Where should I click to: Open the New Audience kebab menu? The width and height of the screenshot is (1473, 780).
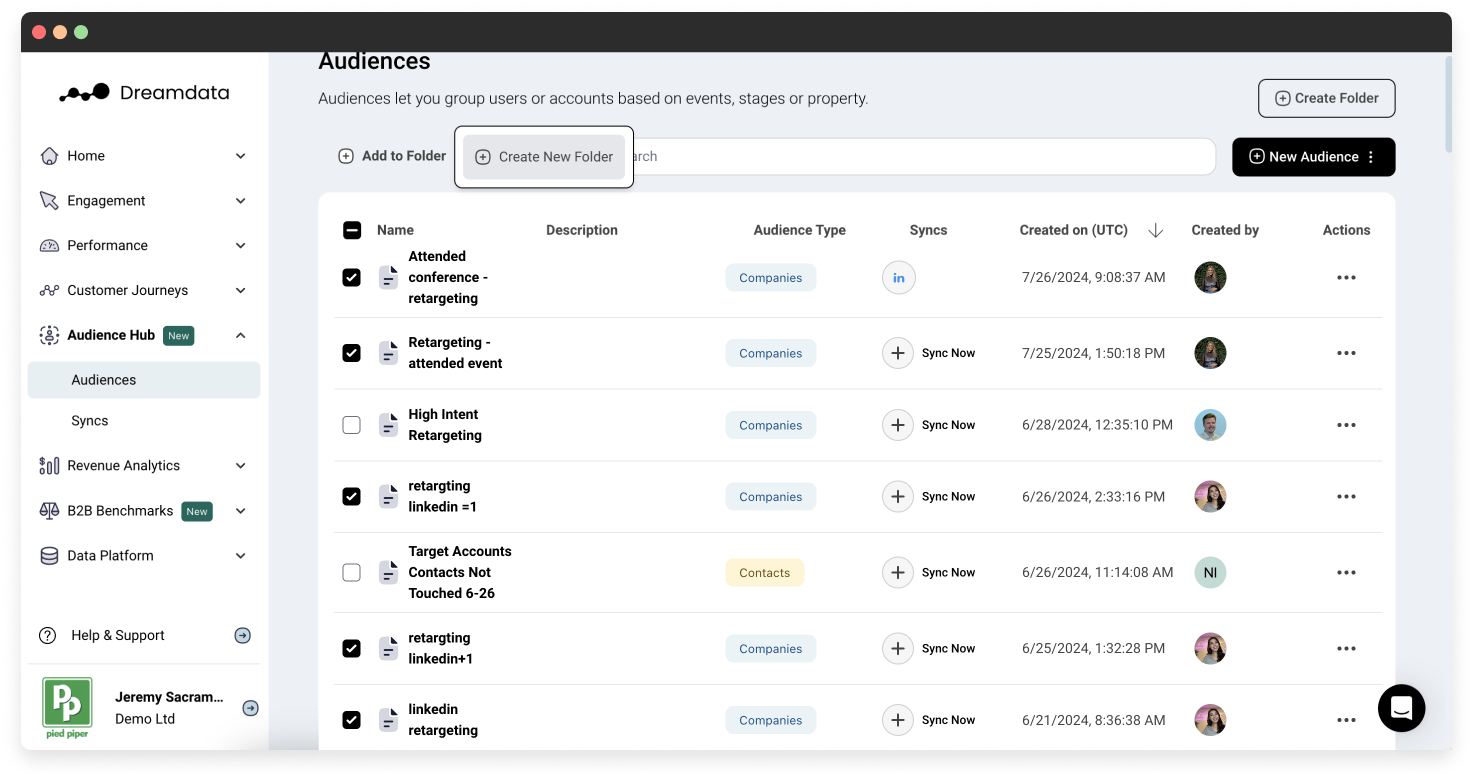click(x=1371, y=156)
